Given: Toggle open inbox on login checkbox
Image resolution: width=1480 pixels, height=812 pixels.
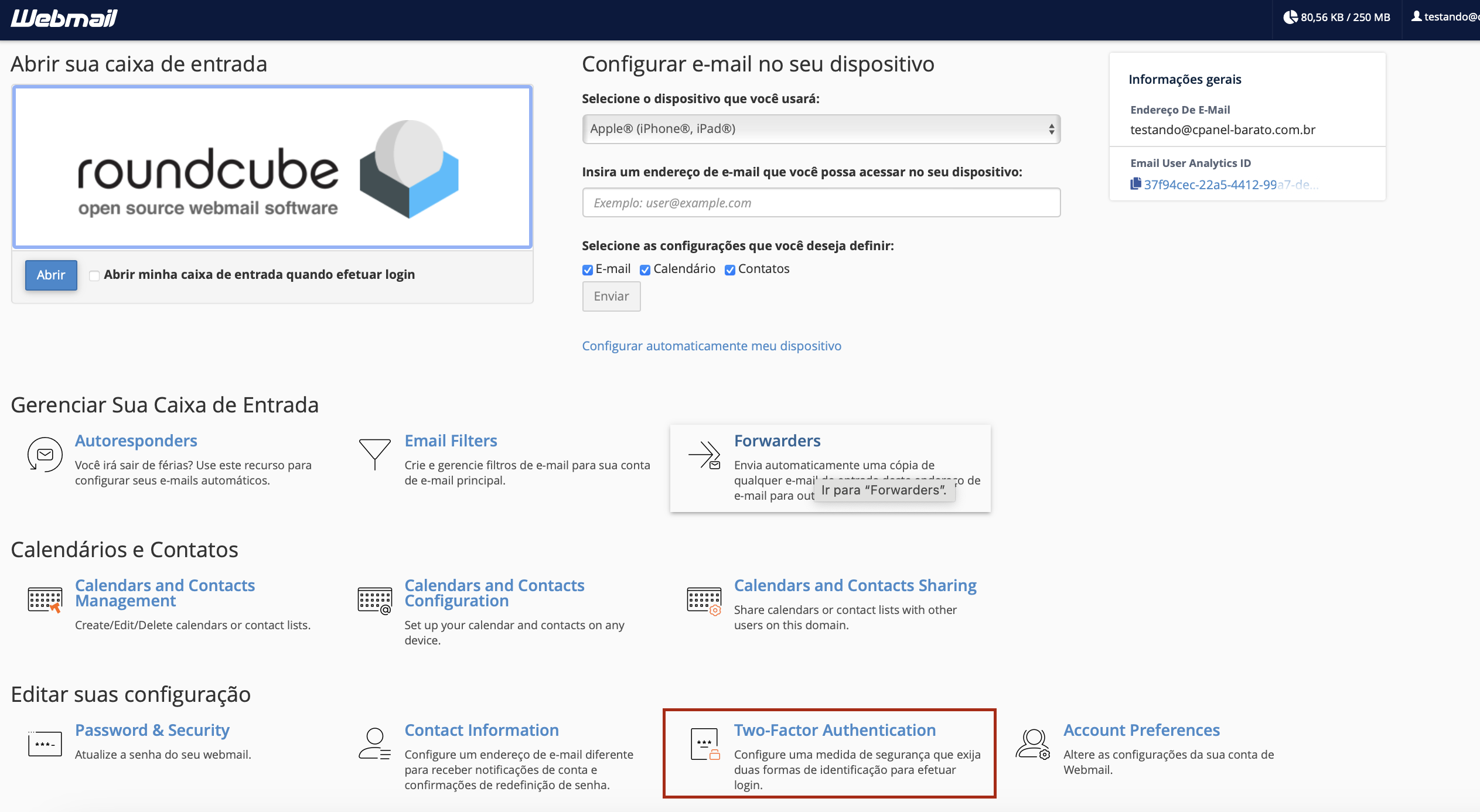Looking at the screenshot, I should (94, 275).
